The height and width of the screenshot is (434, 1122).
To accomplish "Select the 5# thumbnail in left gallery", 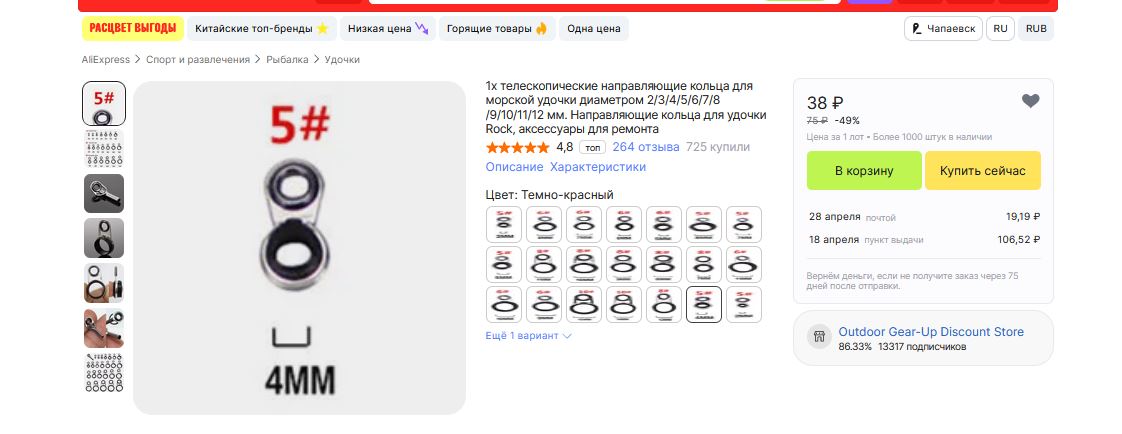I will pos(104,104).
